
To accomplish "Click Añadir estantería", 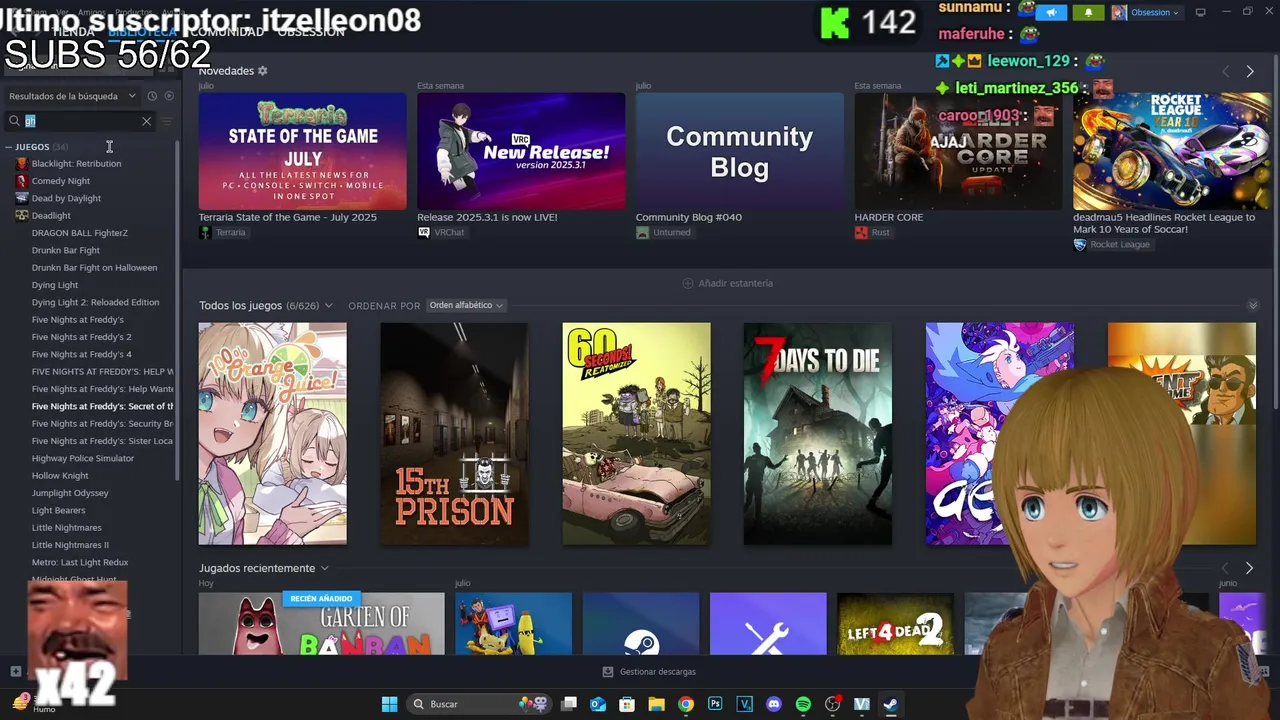I will (x=727, y=283).
